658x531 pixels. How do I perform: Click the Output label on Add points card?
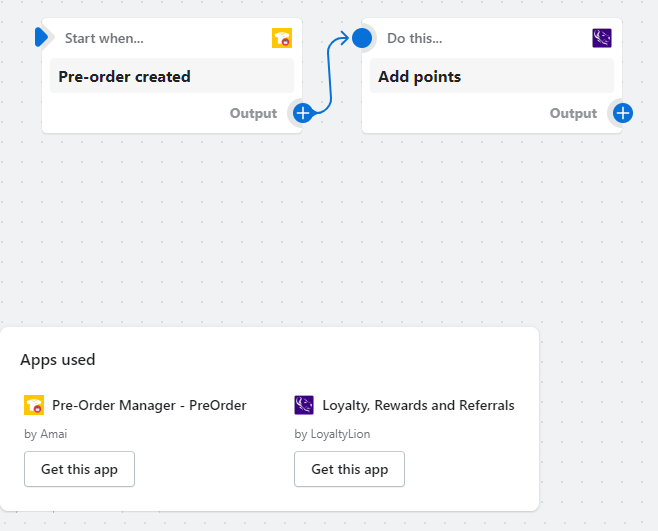tap(573, 113)
